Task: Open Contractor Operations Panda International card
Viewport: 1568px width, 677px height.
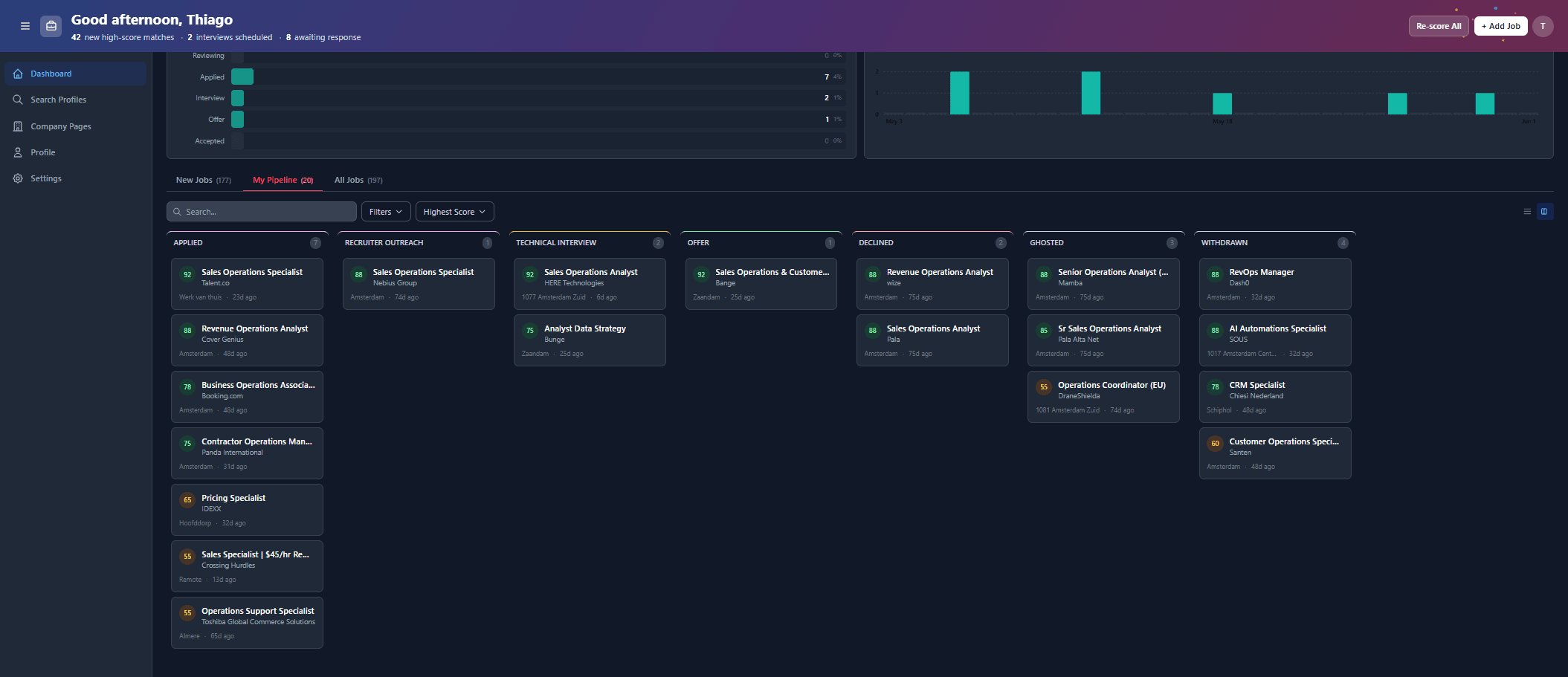Action: point(247,453)
